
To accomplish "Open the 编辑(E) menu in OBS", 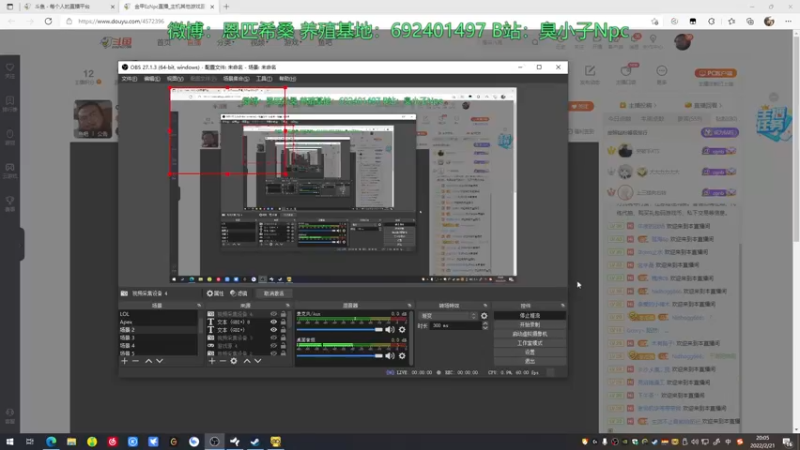I will (x=152, y=79).
